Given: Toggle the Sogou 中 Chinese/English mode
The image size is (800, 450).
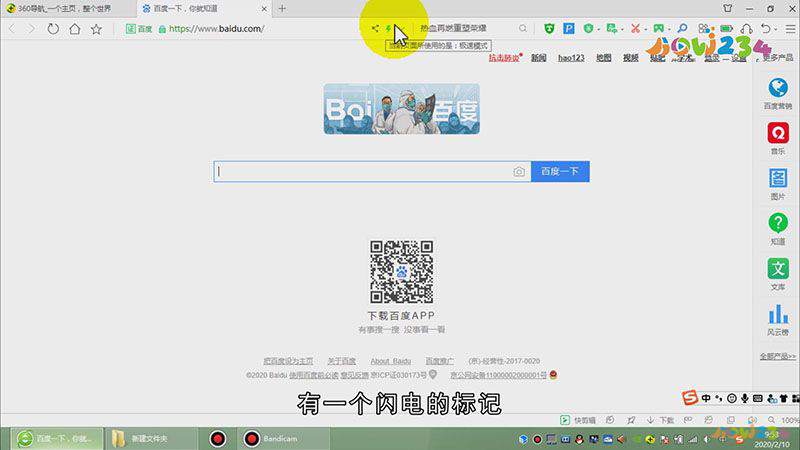Looking at the screenshot, I should point(706,398).
